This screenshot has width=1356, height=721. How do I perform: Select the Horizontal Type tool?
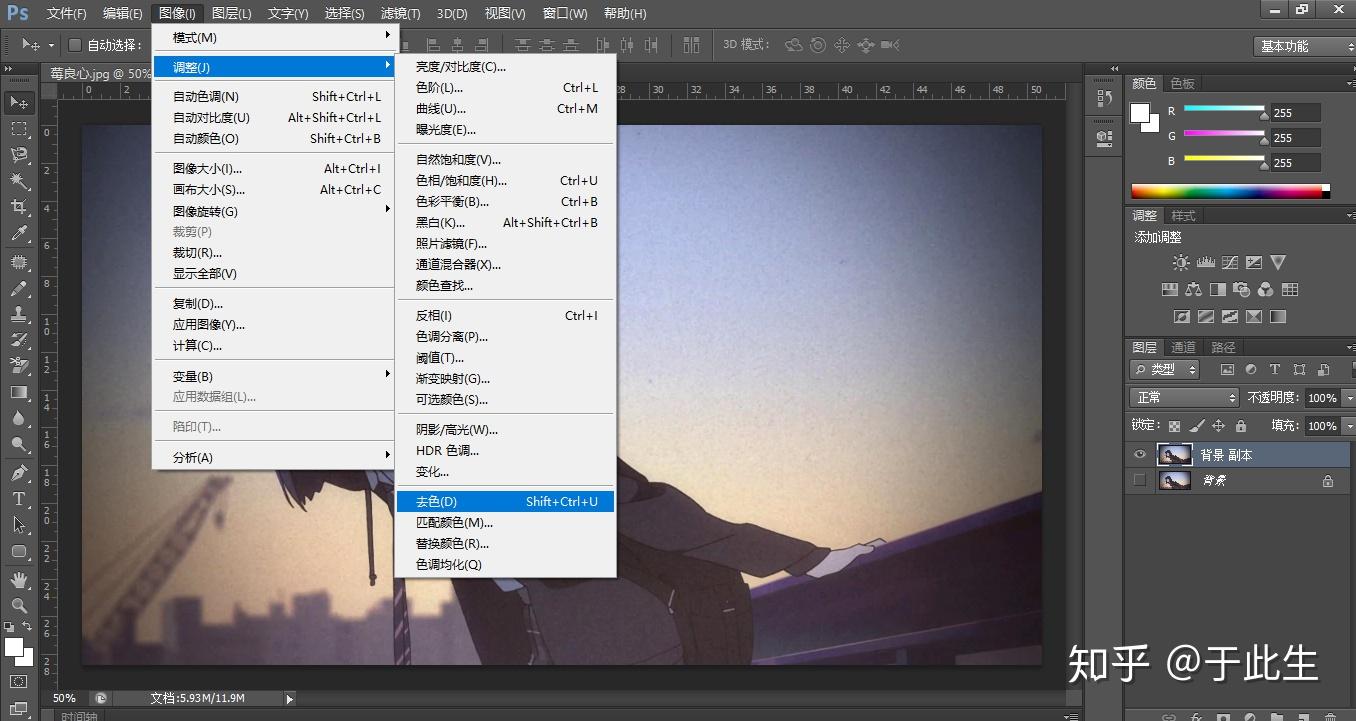tap(19, 498)
